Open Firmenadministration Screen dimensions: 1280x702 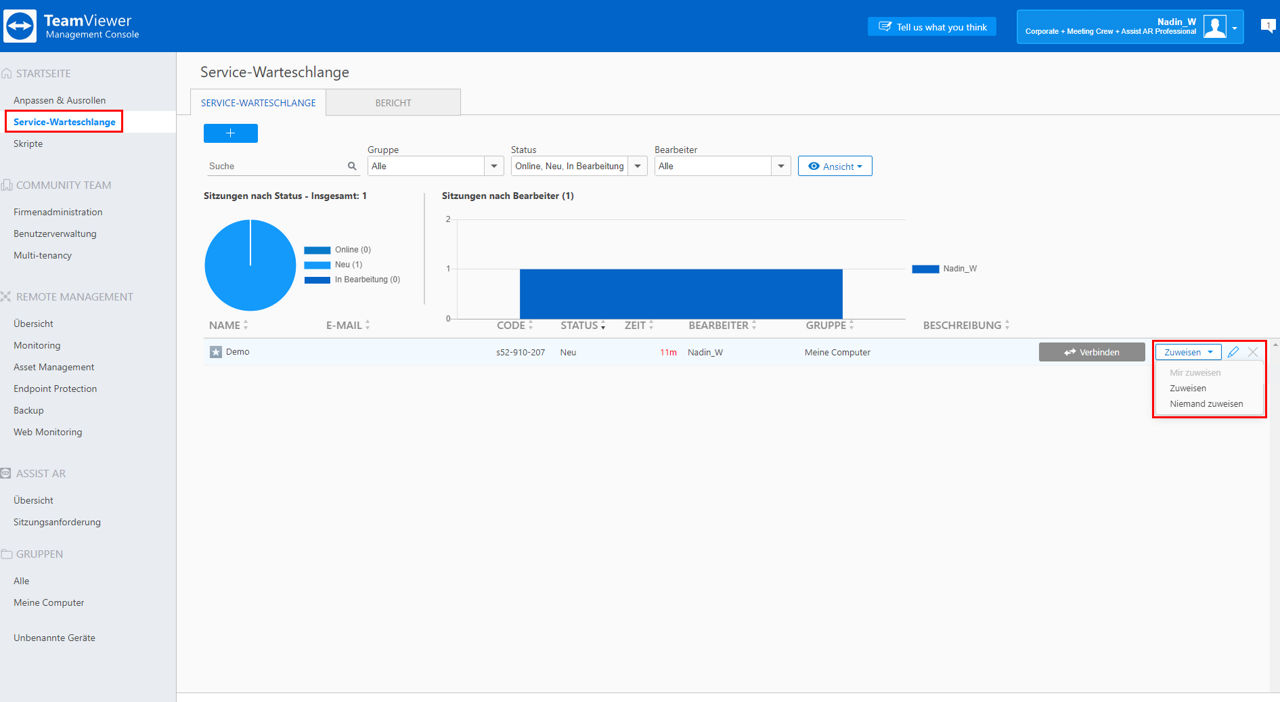(x=58, y=212)
